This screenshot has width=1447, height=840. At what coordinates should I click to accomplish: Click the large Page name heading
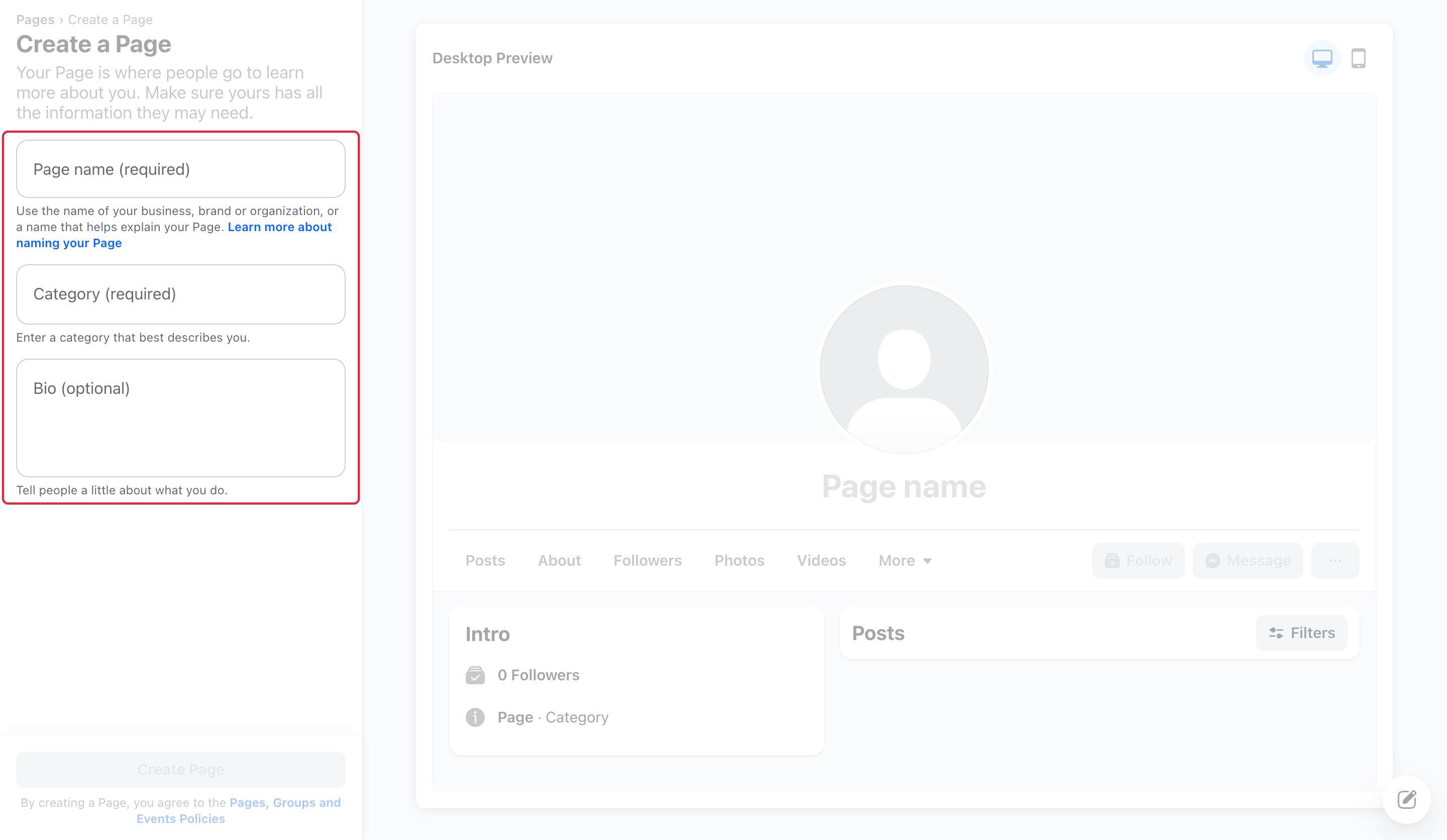904,486
